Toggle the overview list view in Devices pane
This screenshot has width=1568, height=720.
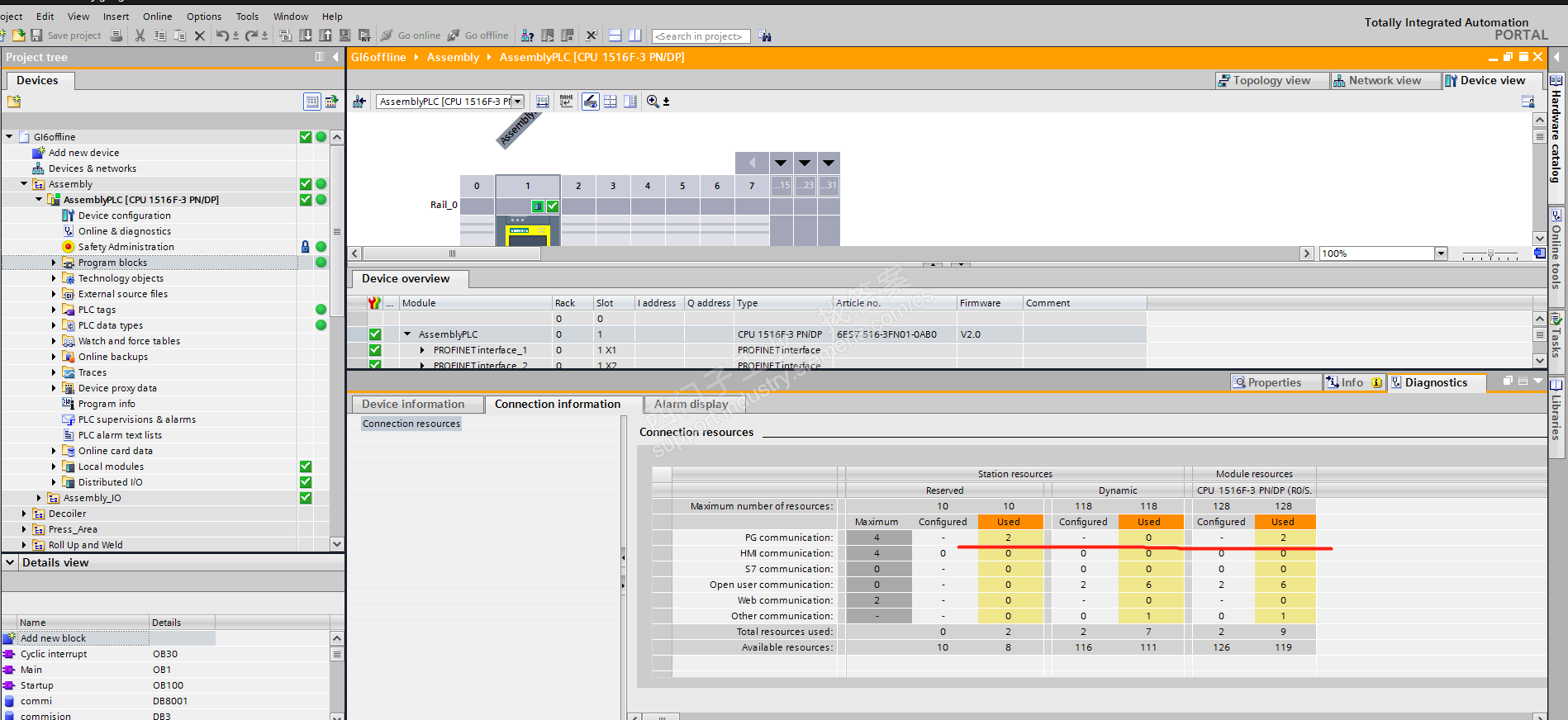pyautogui.click(x=311, y=102)
